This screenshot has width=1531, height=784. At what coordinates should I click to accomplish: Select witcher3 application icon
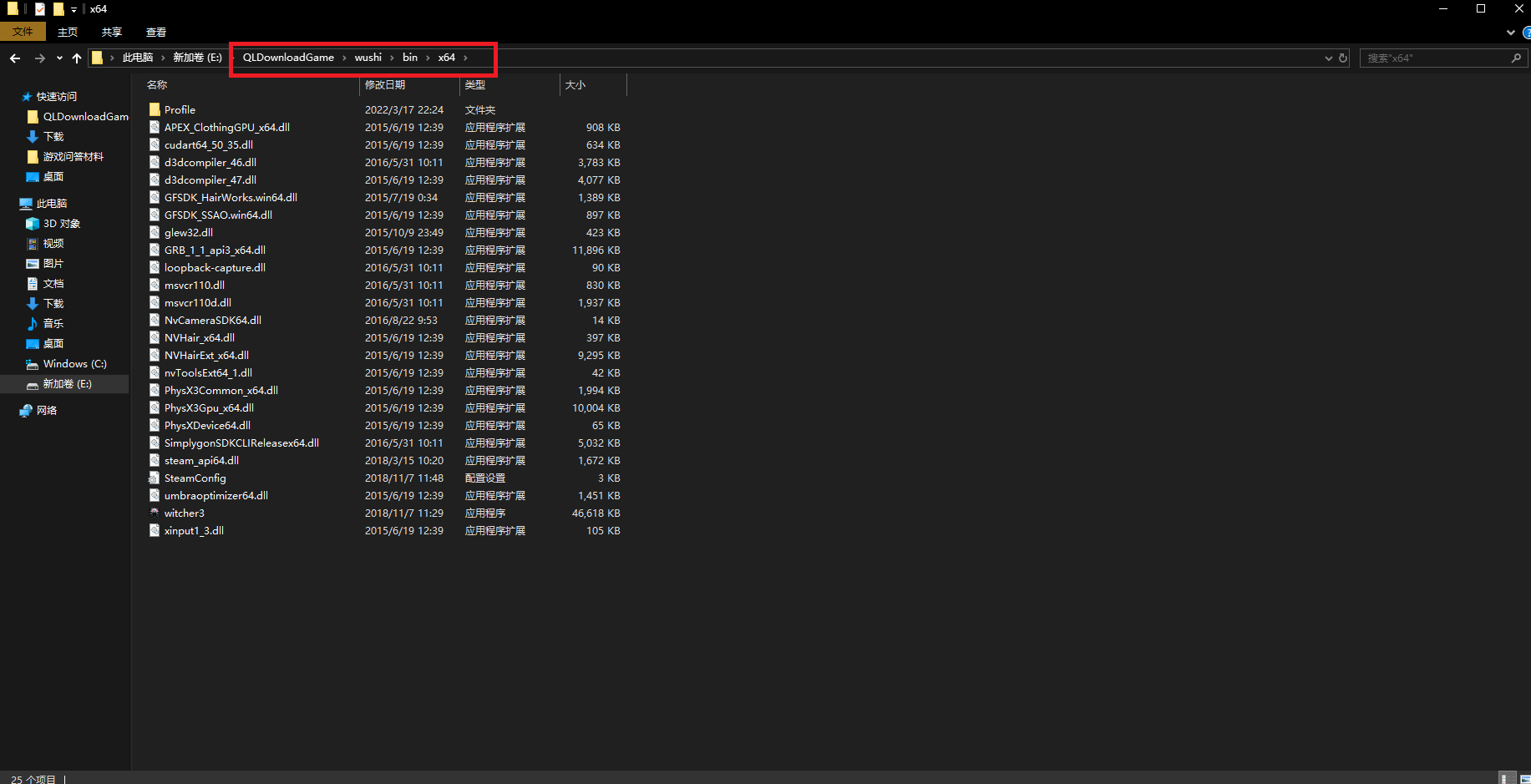pos(155,513)
